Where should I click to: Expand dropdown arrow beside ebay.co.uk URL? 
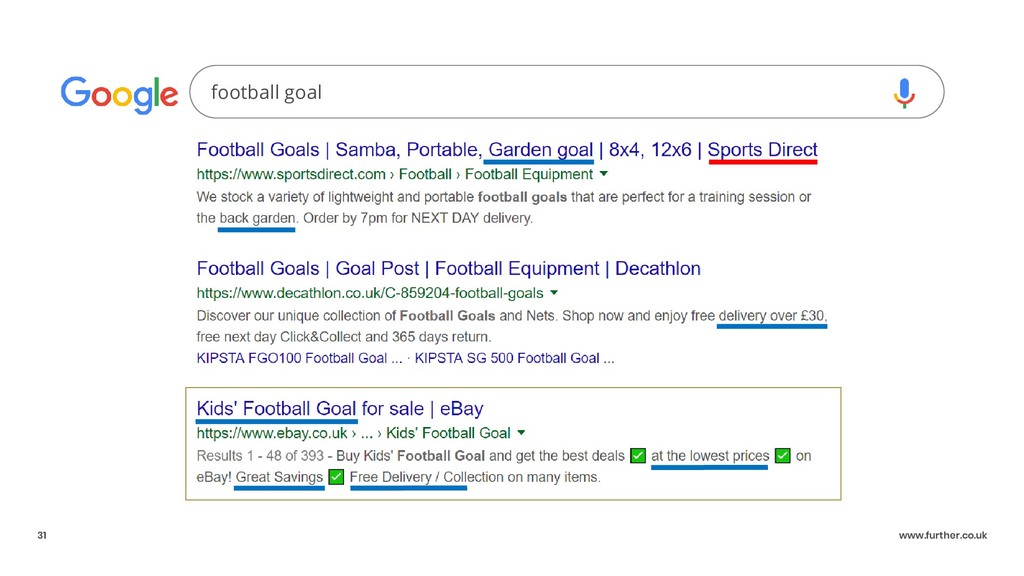pyautogui.click(x=521, y=432)
